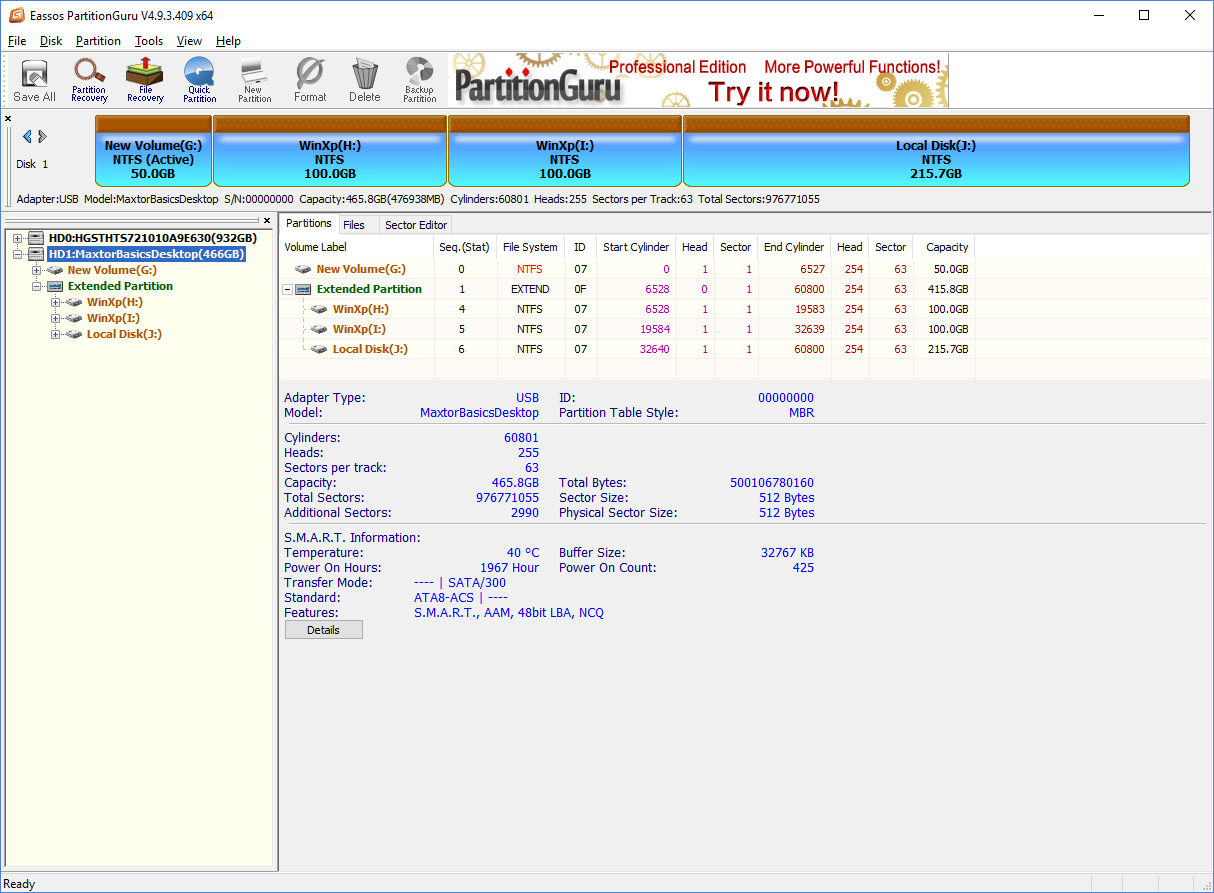Select the Local Disk(J:) partition block in disk map
This screenshot has width=1214, height=893.
click(x=936, y=151)
